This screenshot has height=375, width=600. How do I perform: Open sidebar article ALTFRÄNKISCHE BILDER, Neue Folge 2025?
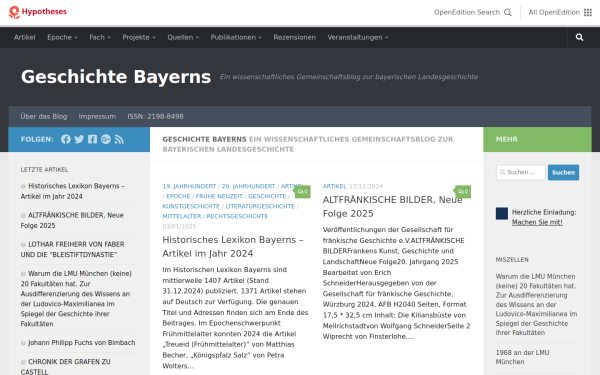[72, 220]
